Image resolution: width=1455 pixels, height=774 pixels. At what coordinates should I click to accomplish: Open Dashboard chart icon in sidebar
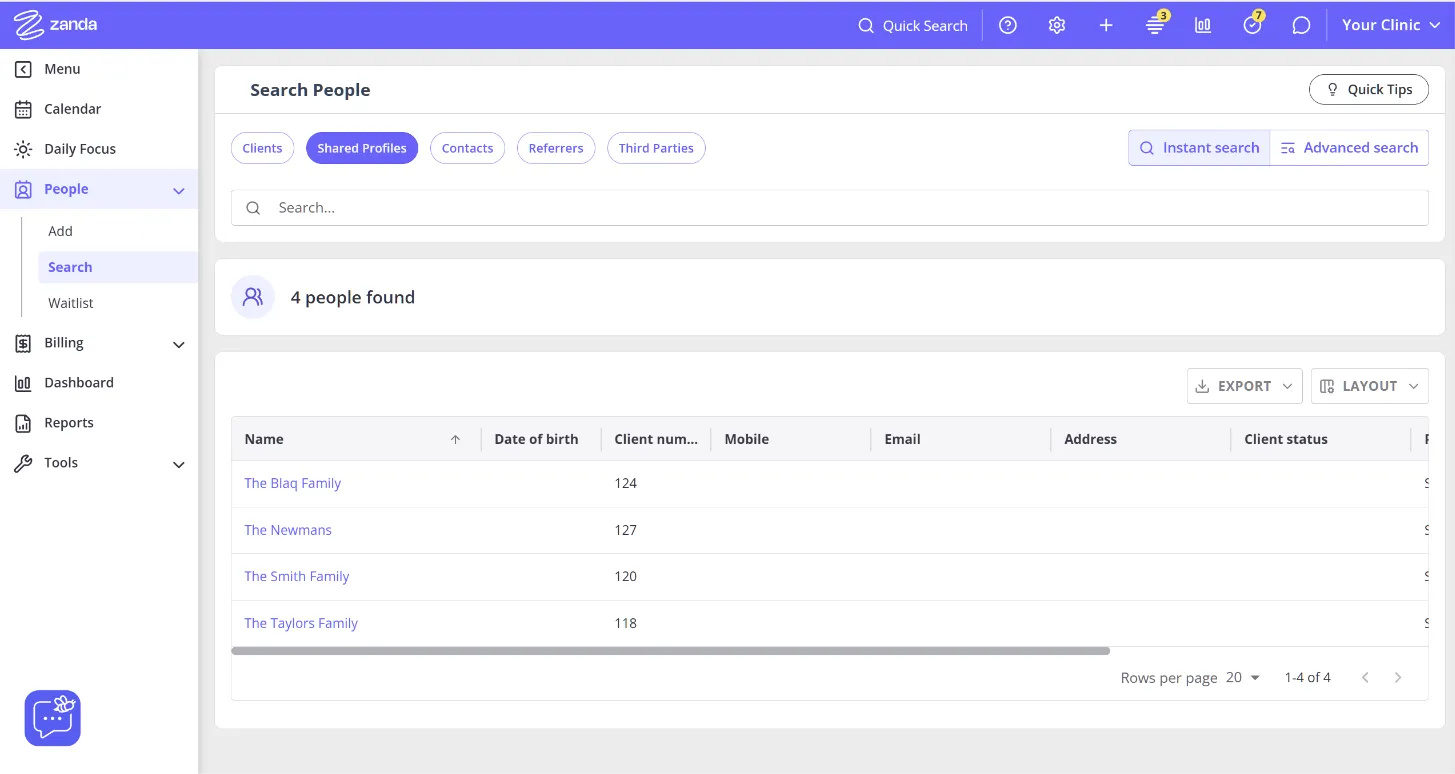(x=23, y=383)
